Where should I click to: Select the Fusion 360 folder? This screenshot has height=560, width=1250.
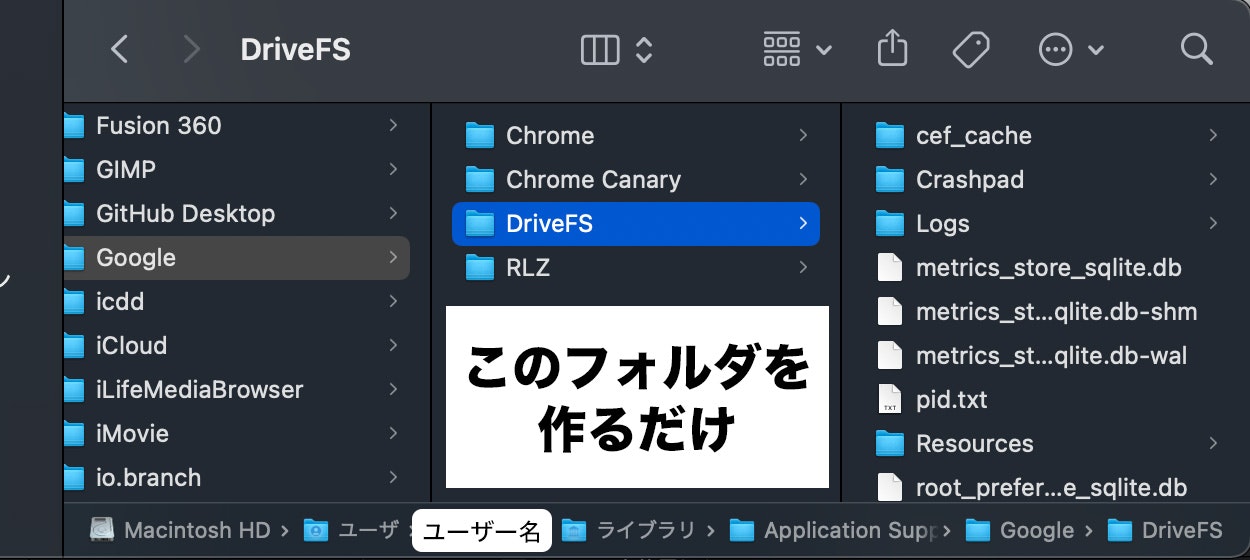[236, 125]
